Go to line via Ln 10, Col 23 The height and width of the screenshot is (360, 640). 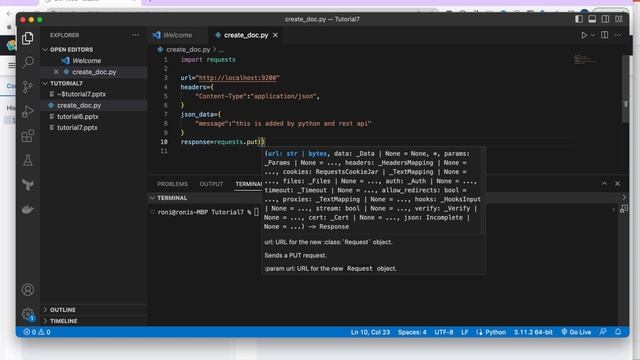pyautogui.click(x=370, y=332)
